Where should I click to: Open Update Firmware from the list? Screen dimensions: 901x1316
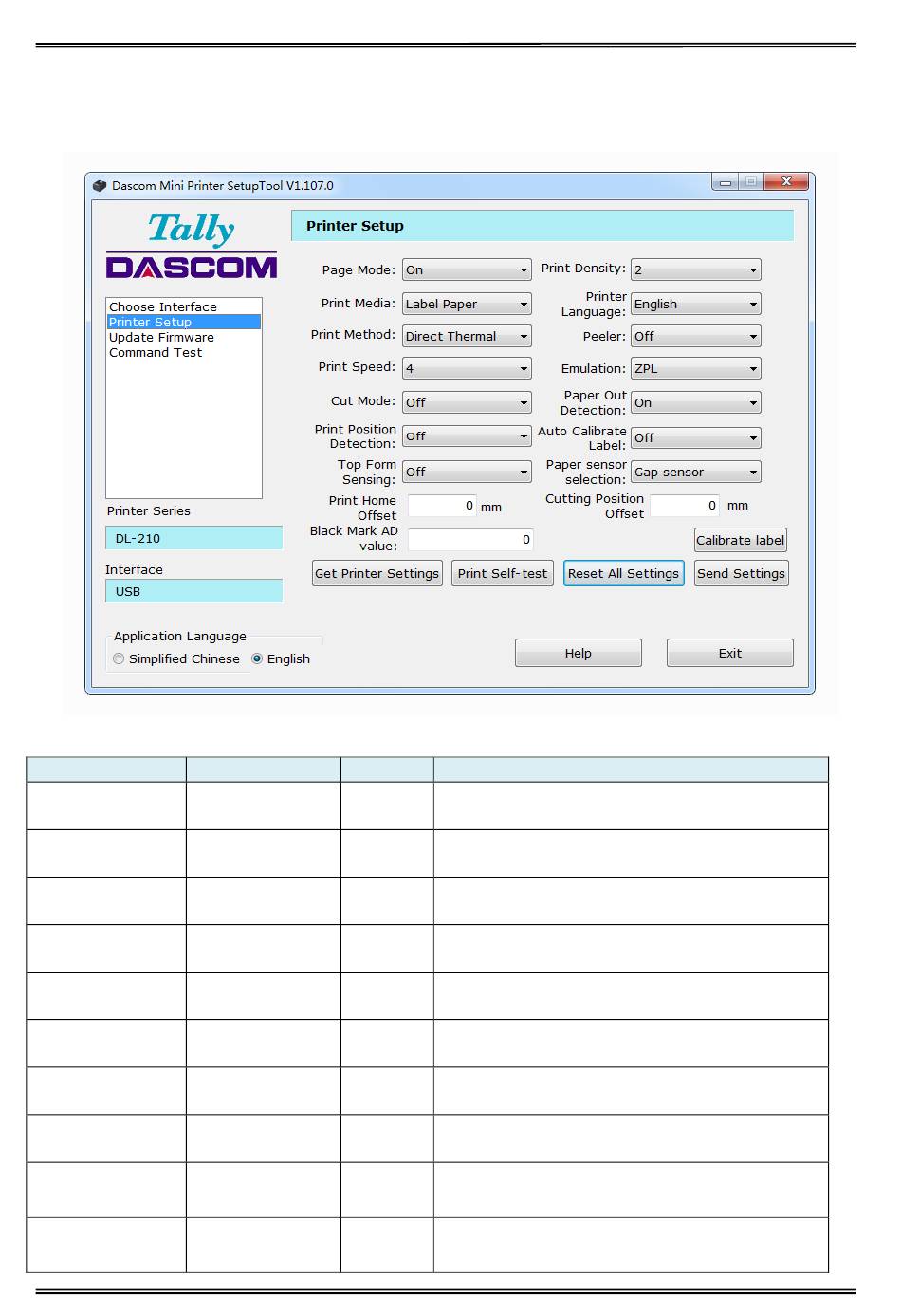point(161,337)
